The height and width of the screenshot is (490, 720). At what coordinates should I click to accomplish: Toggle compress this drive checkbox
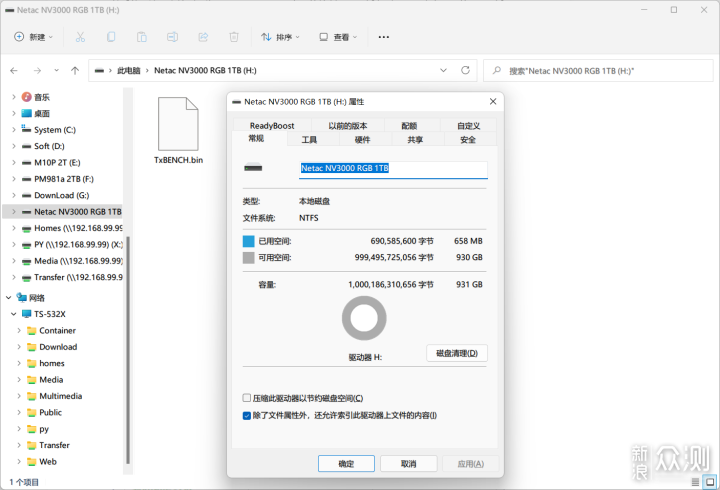(247, 398)
